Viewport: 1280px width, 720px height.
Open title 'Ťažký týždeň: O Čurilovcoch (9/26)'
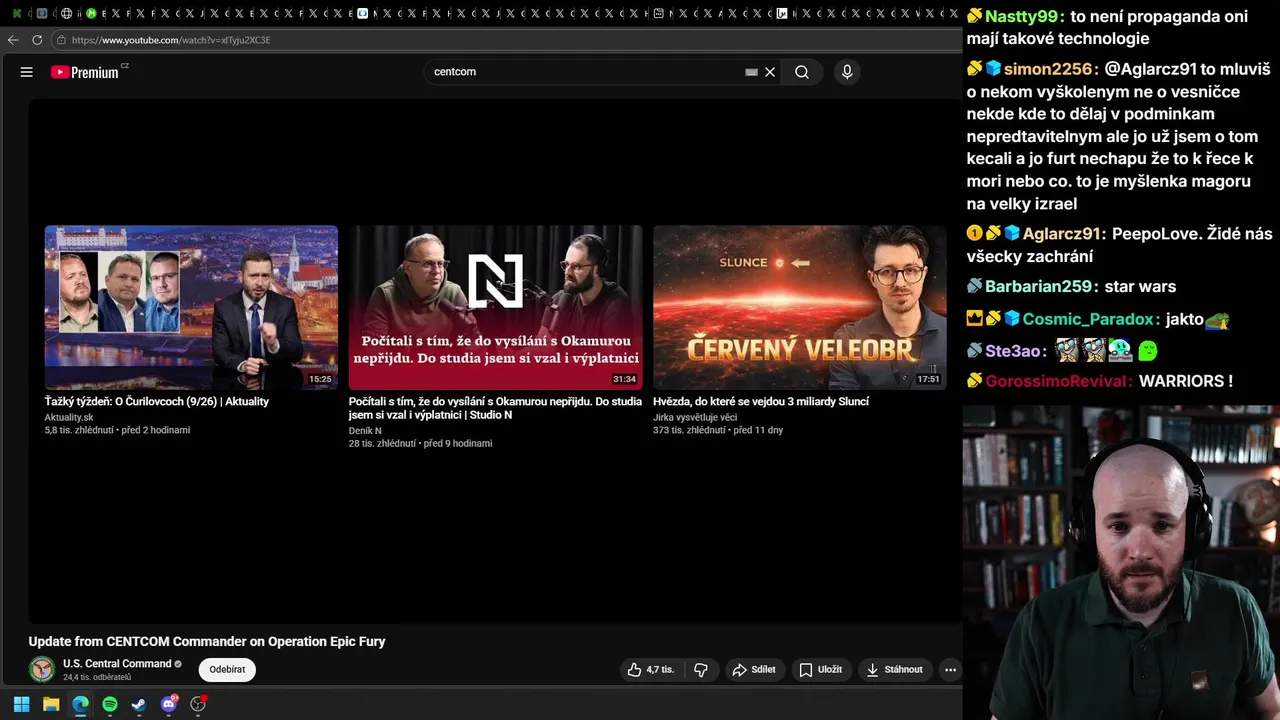pyautogui.click(x=157, y=401)
